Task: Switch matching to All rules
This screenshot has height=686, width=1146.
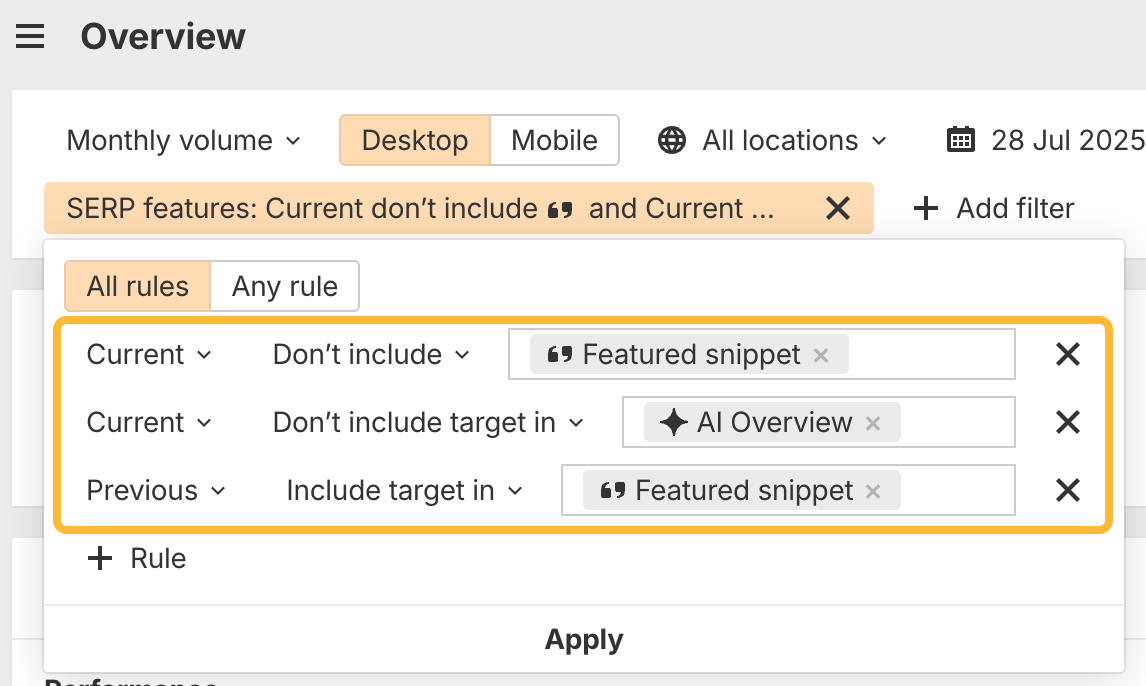Action: coord(137,287)
